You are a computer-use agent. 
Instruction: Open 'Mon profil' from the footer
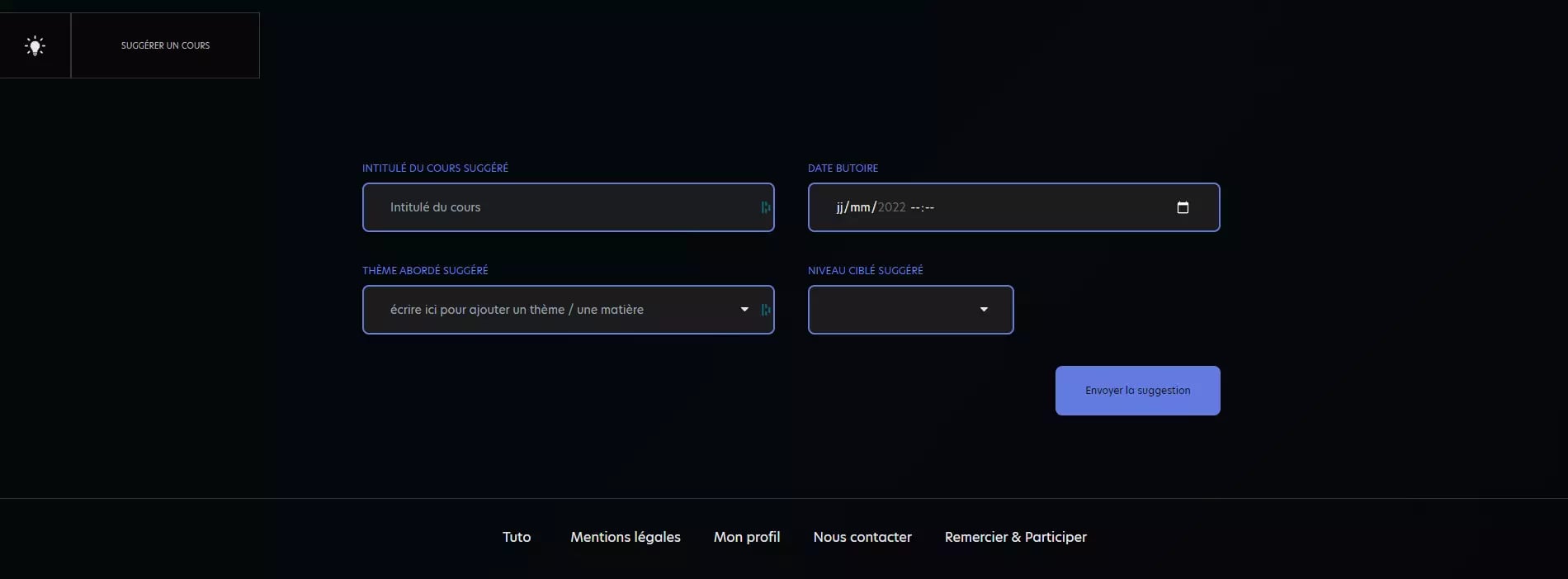[747, 537]
